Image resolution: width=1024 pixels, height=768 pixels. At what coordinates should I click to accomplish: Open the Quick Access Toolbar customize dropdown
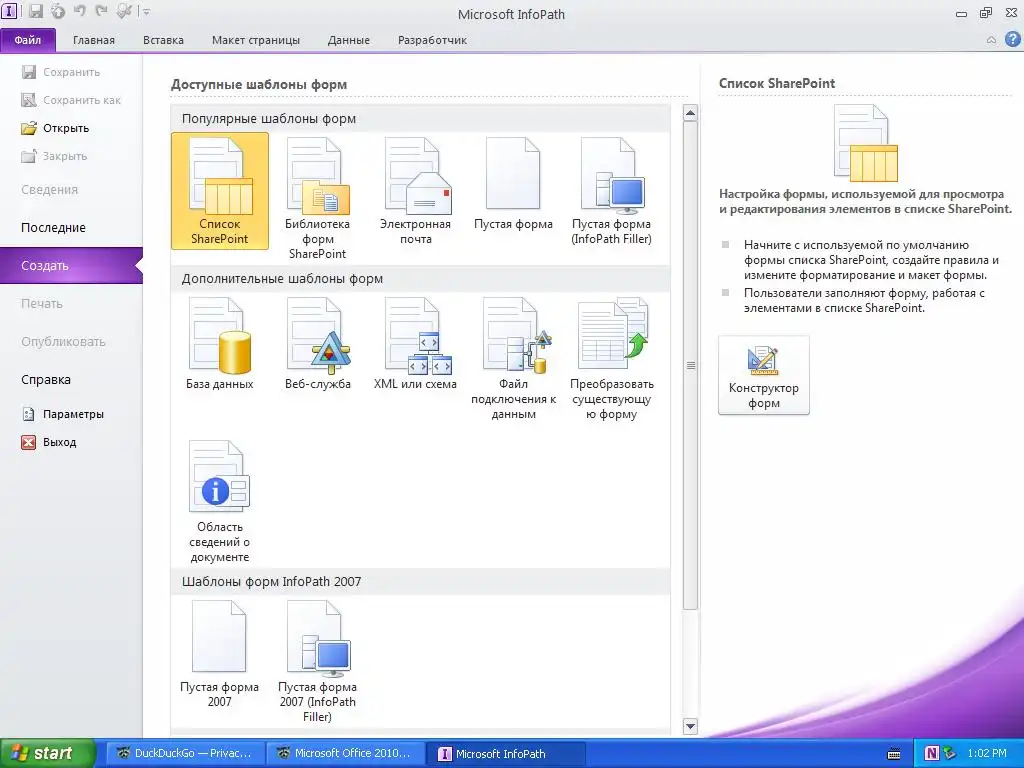(x=146, y=12)
